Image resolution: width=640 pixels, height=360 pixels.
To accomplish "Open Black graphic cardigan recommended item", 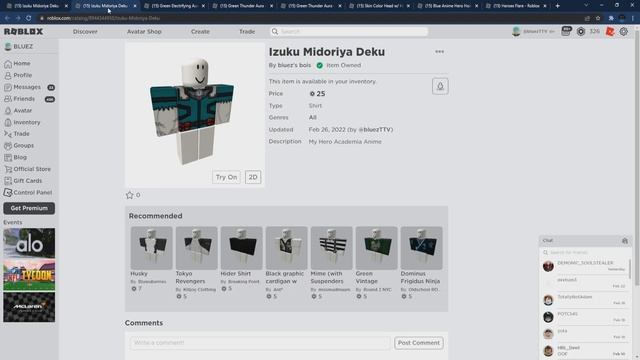I will (x=286, y=262).
